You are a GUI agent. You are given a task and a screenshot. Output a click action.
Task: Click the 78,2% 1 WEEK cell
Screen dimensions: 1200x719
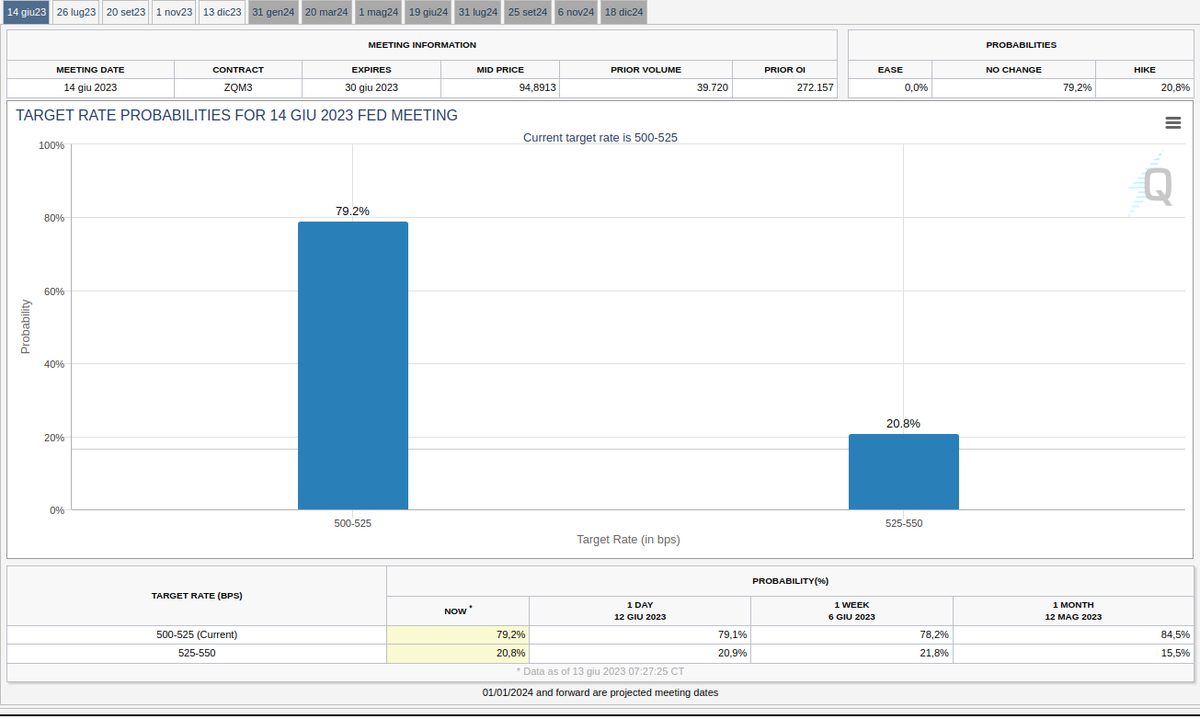[852, 634]
